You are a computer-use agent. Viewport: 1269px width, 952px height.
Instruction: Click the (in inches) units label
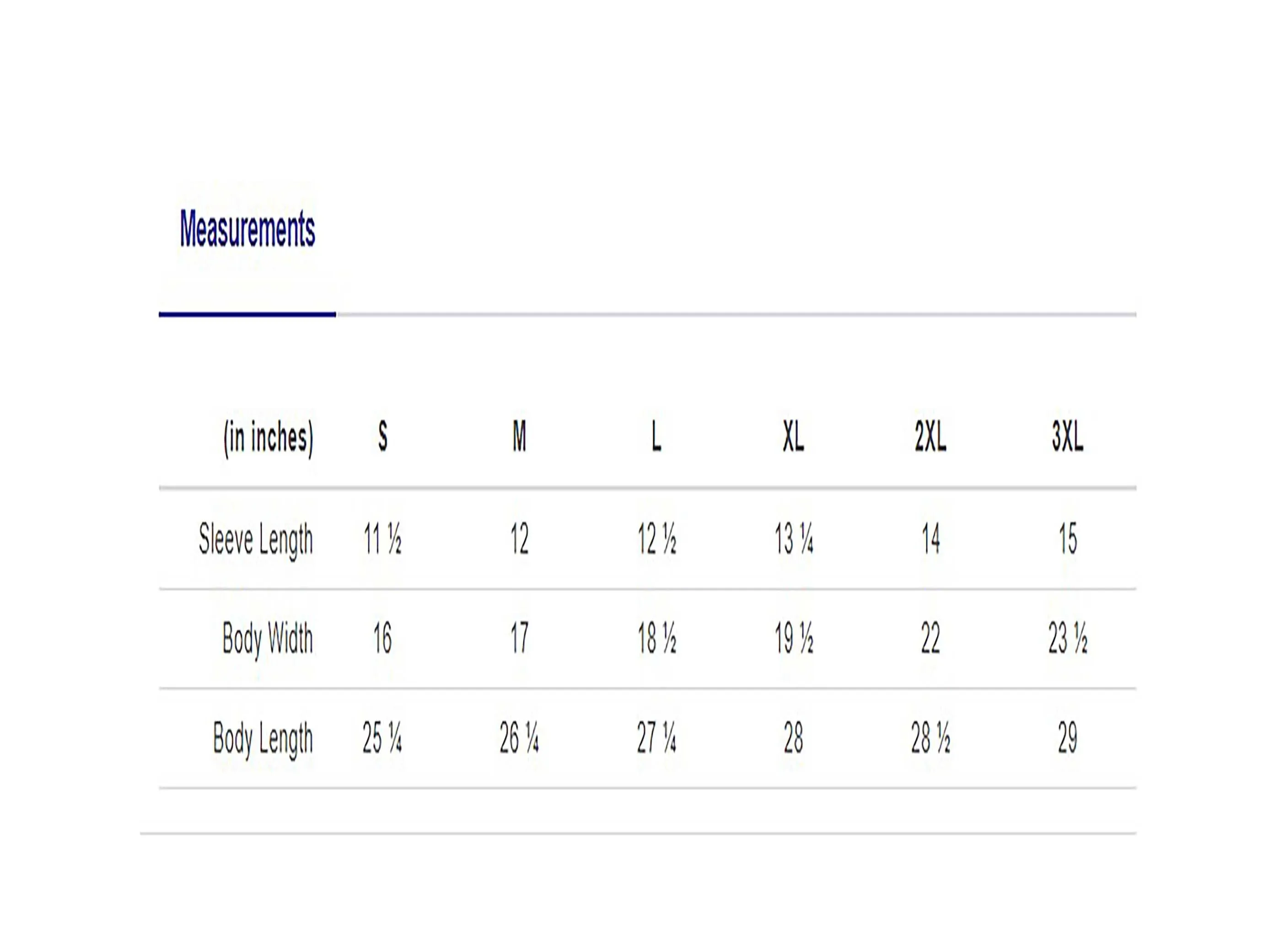[x=269, y=438]
